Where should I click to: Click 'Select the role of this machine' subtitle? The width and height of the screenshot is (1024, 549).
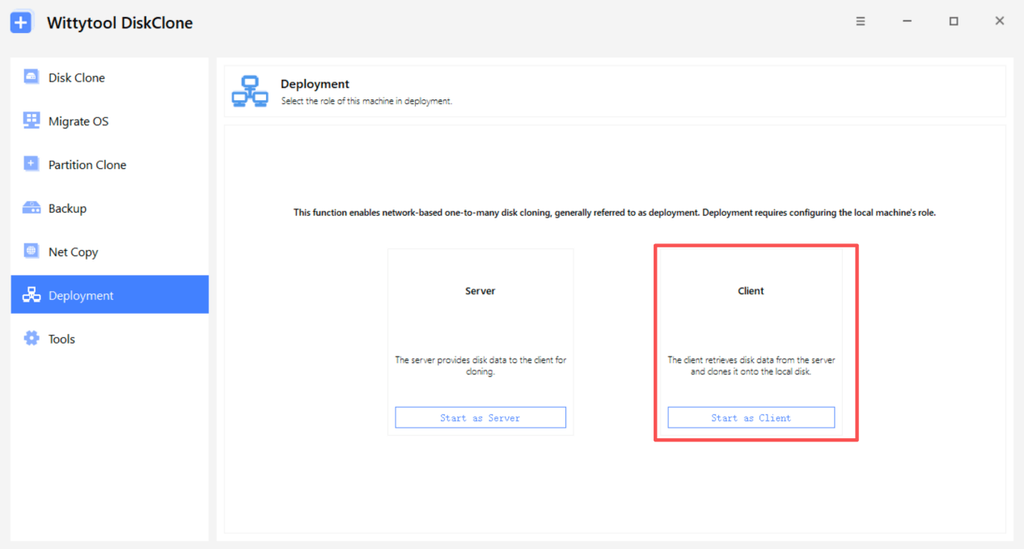[x=366, y=101]
